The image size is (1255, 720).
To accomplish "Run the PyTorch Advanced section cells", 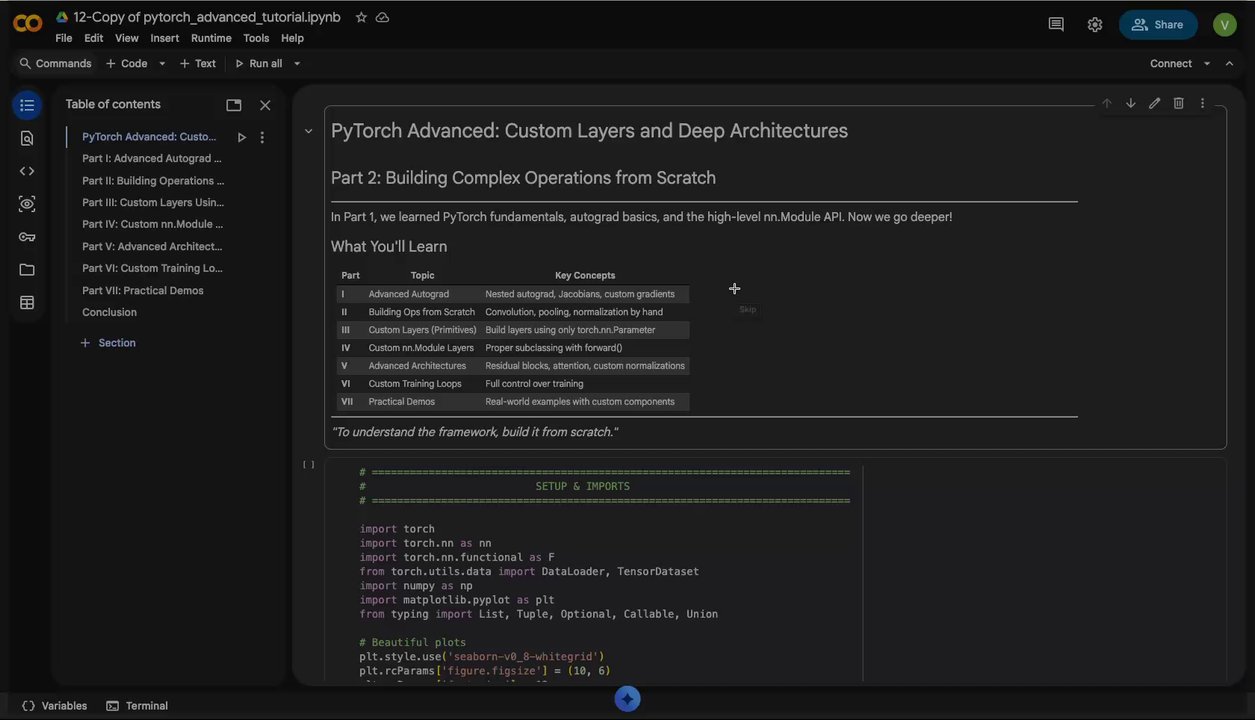I will pos(241,137).
